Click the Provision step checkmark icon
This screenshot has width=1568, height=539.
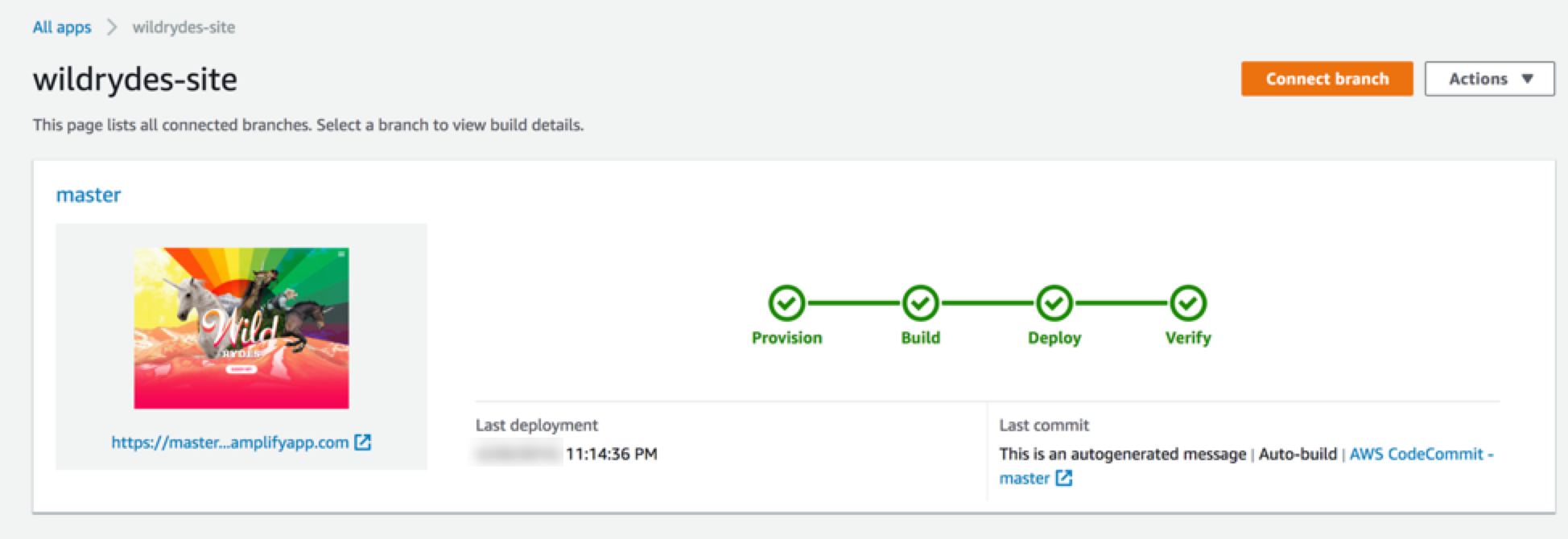point(786,303)
